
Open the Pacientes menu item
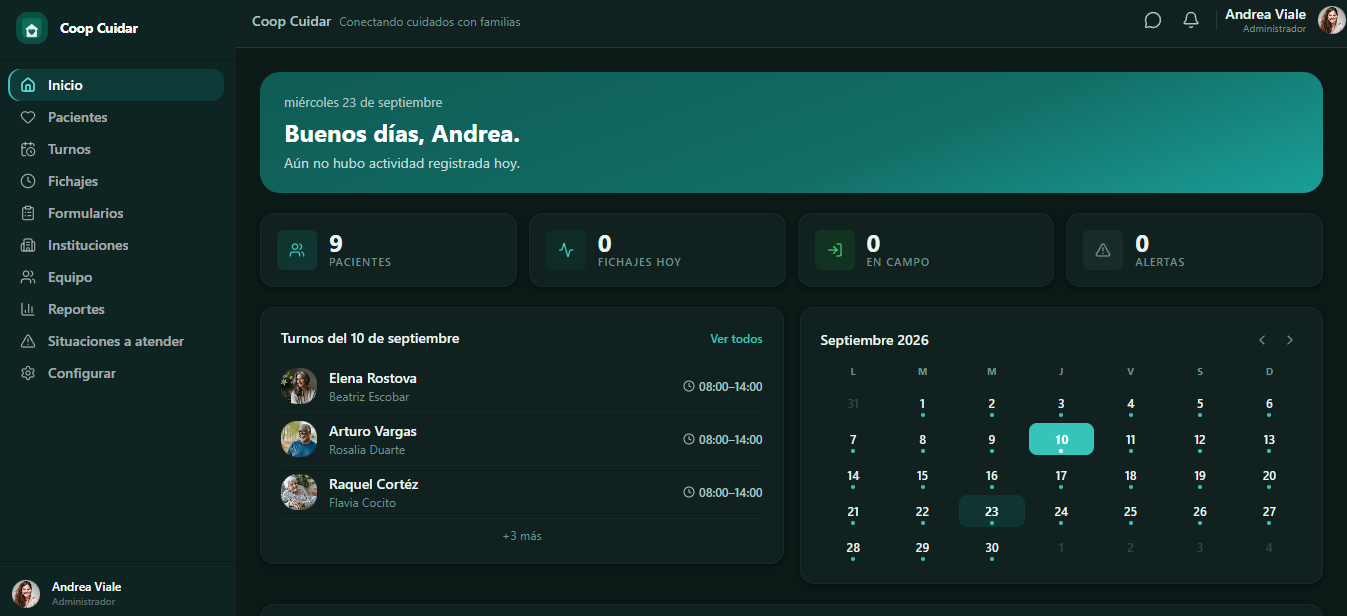pos(116,117)
